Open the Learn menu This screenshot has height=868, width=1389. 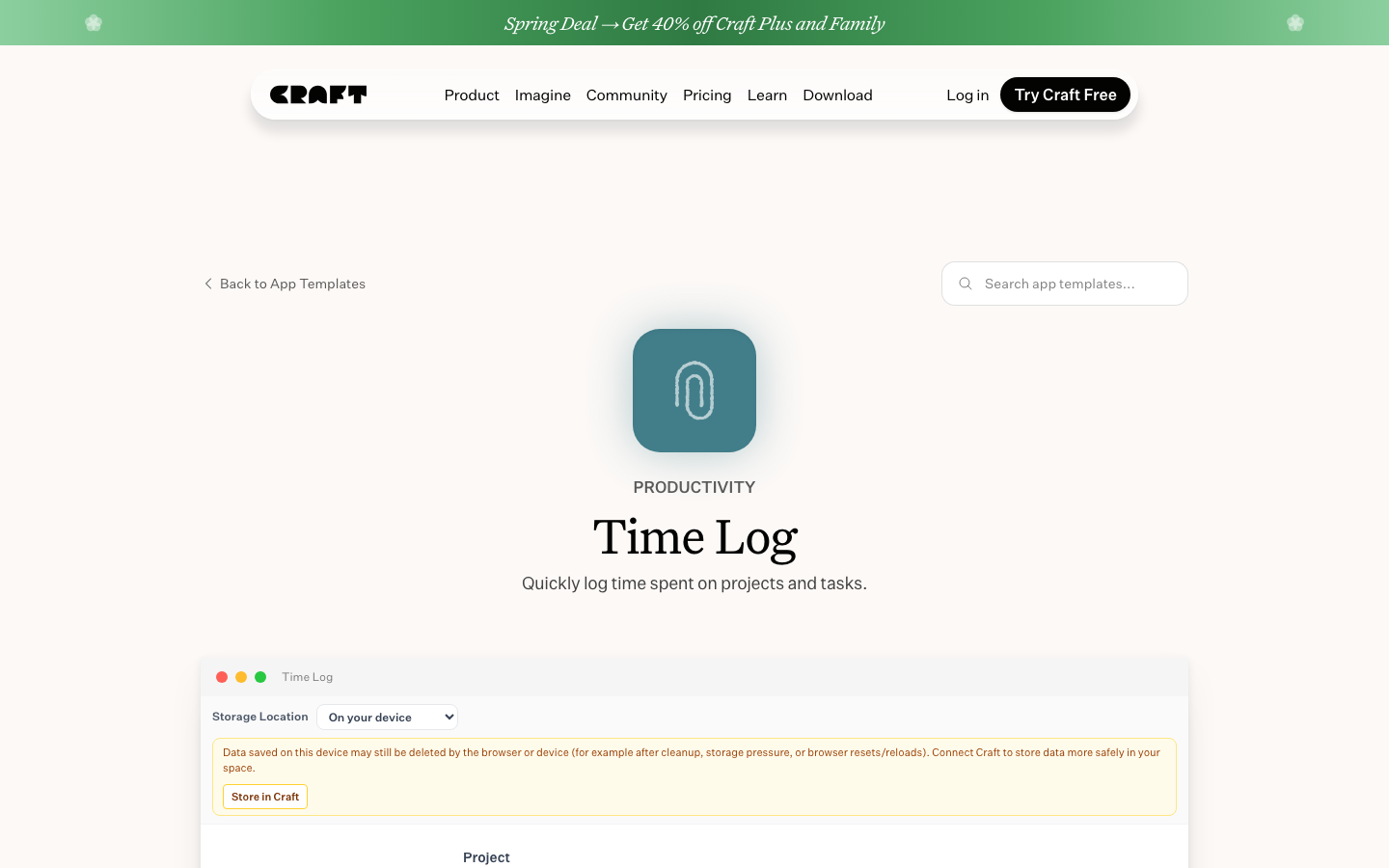coord(767,95)
